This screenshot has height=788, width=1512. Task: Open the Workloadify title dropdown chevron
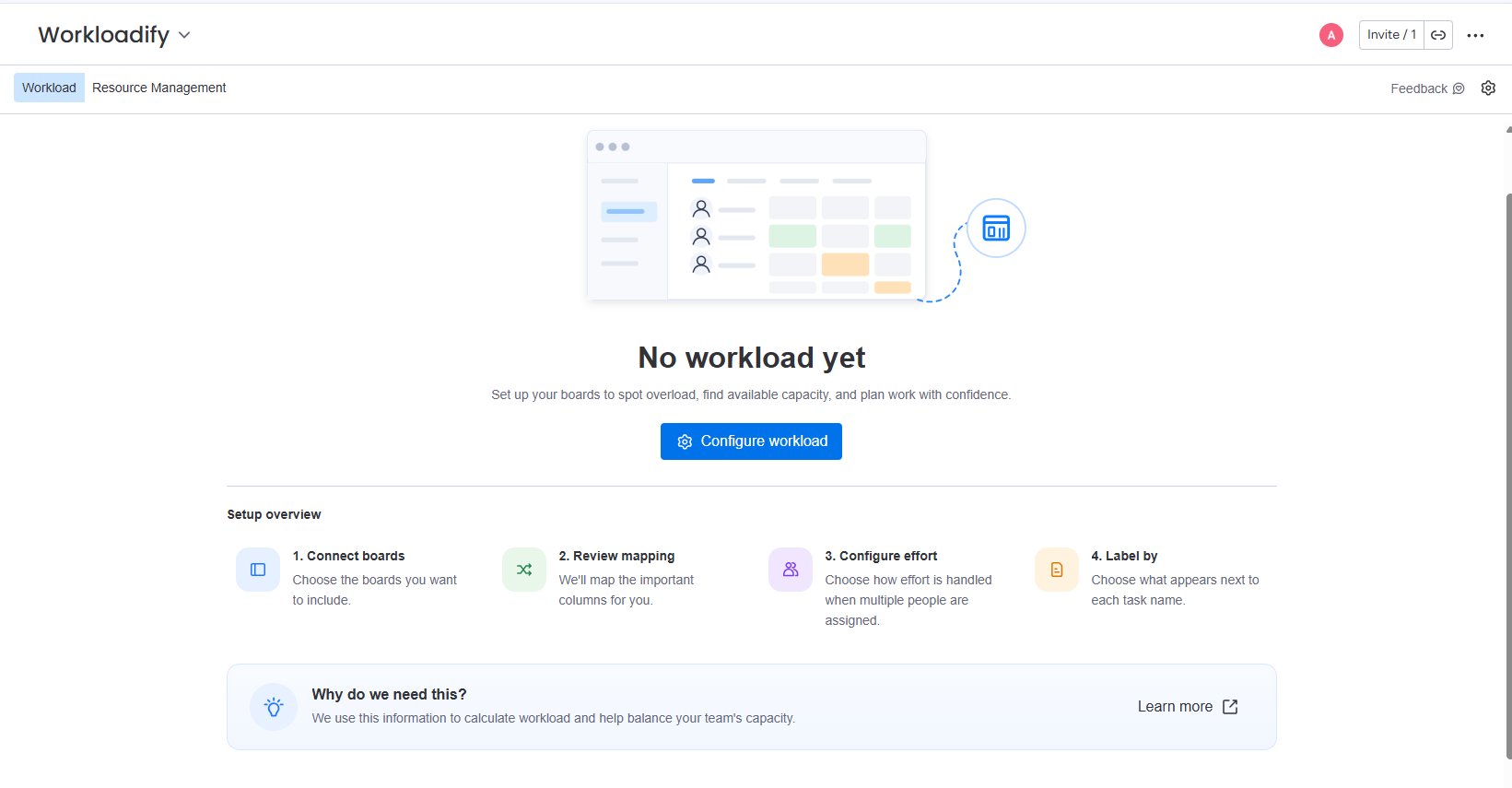(x=184, y=35)
